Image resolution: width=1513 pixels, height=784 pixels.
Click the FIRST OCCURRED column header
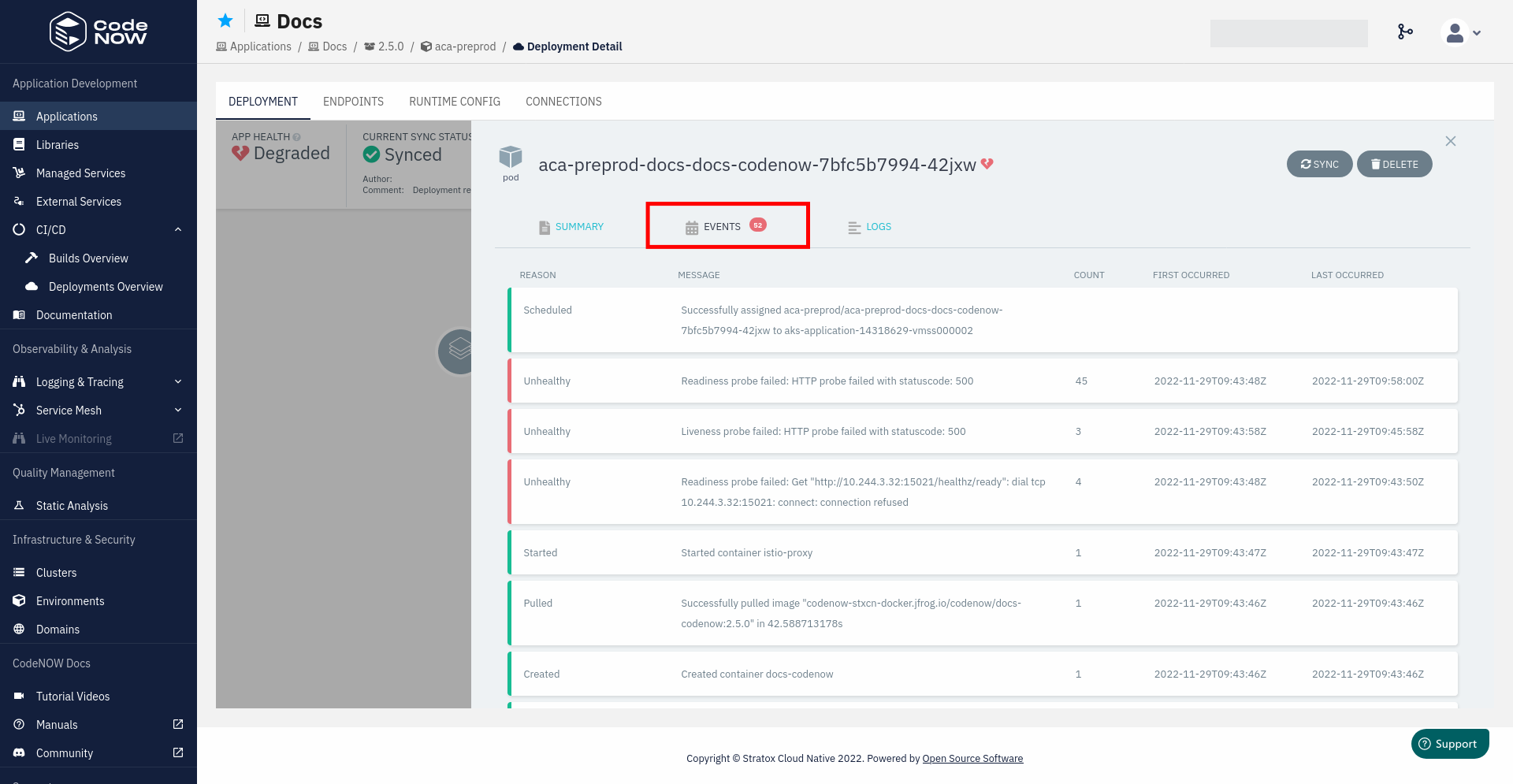point(1191,275)
